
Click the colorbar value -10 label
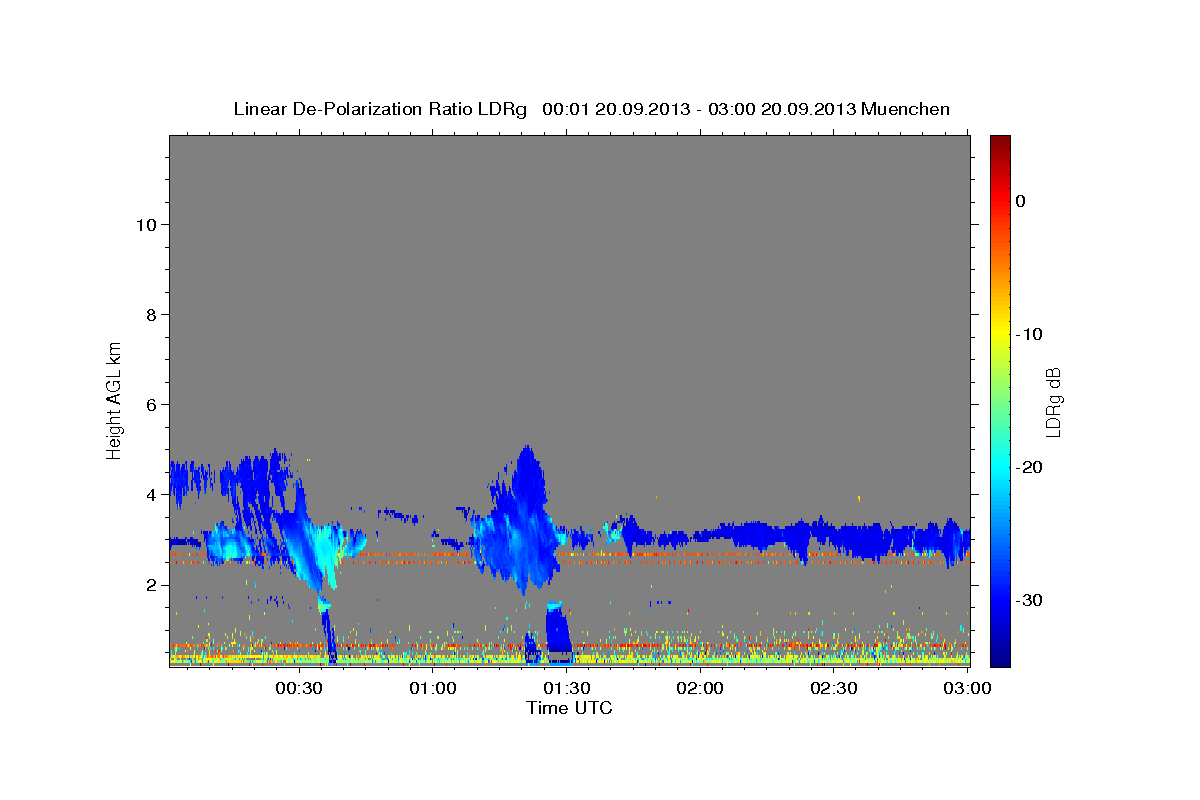click(1029, 334)
